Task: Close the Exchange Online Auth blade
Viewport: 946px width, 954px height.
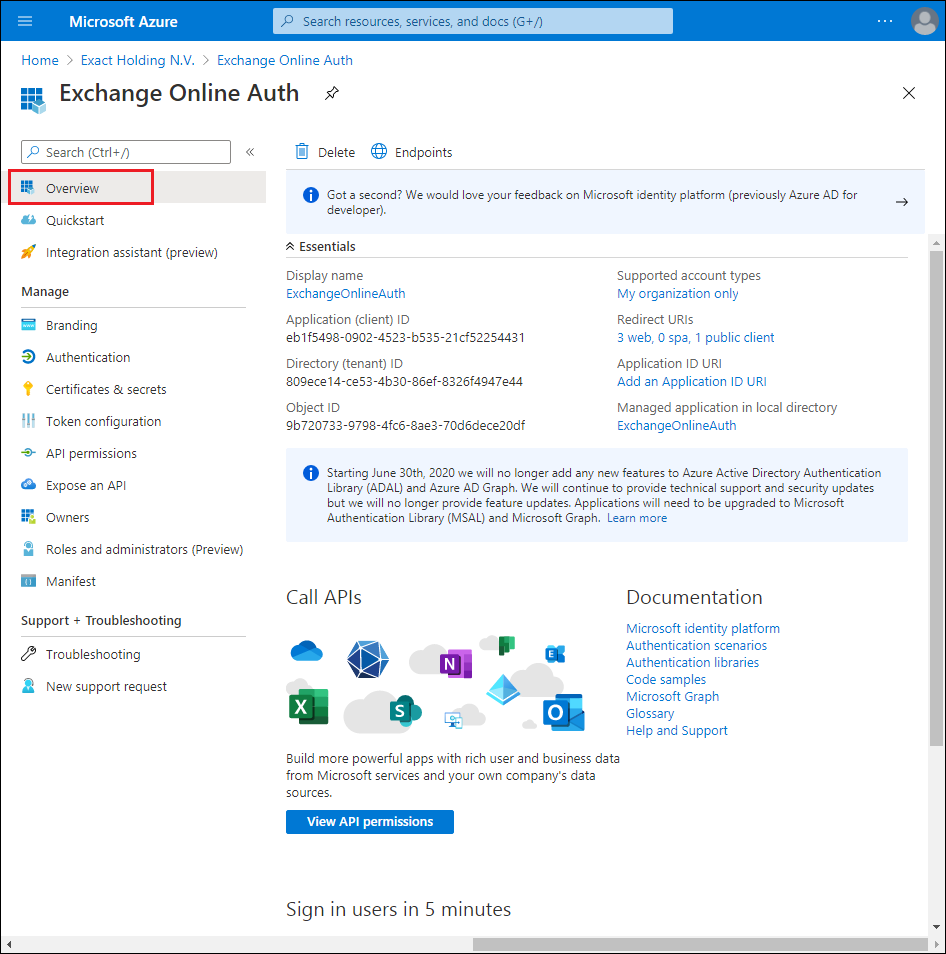Action: click(908, 93)
